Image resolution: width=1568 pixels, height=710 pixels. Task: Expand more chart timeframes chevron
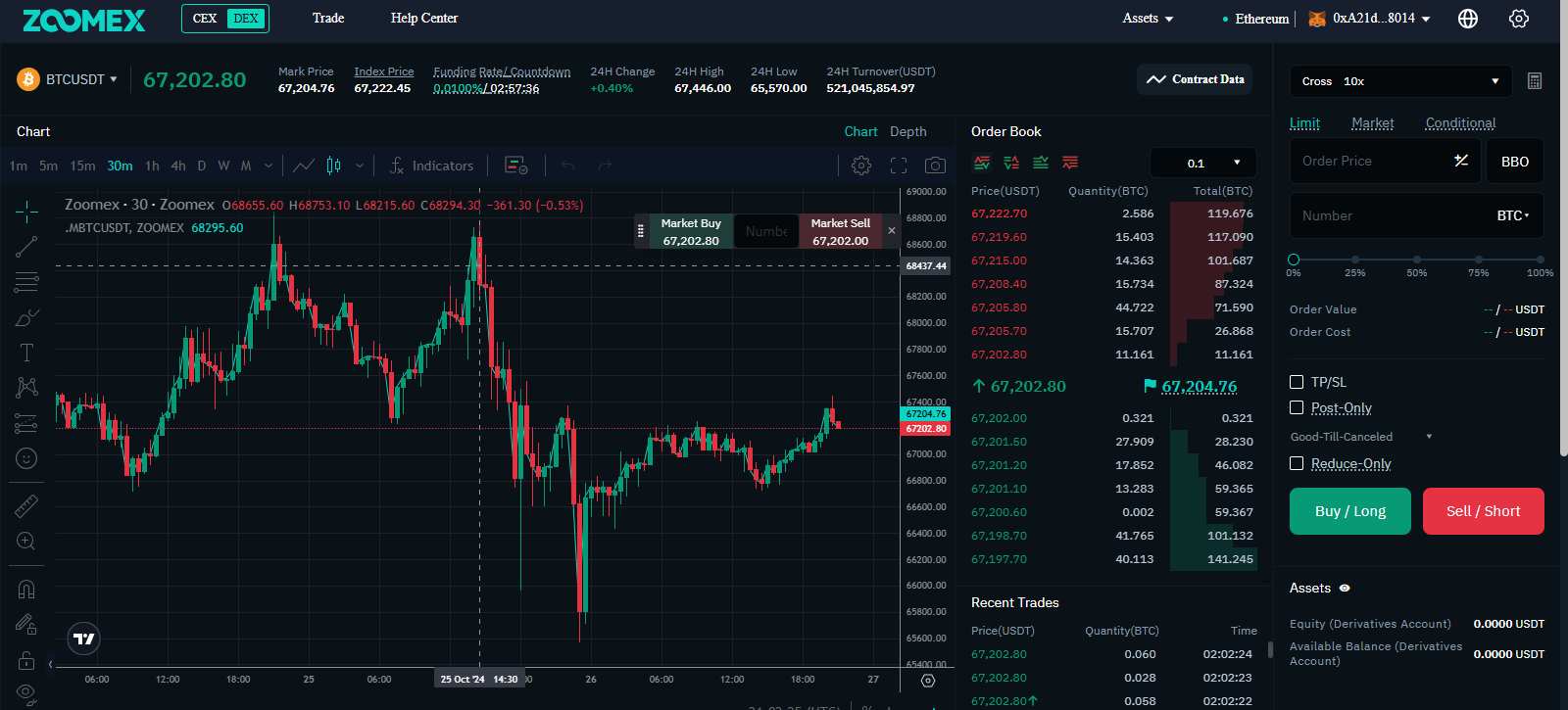(x=269, y=166)
